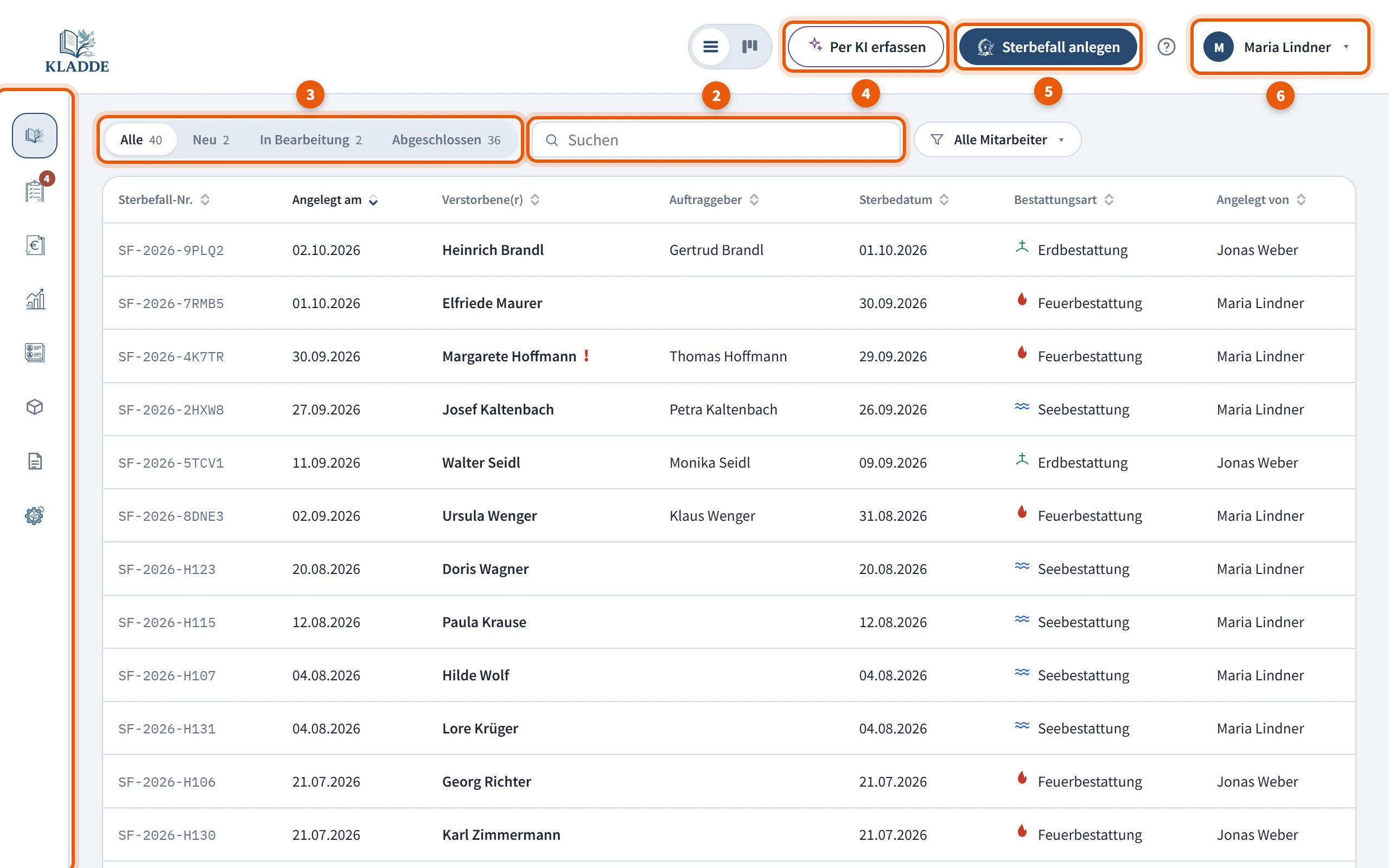1389x868 pixels.
Task: Open the Maria Lindner user menu
Action: [x=1280, y=47]
